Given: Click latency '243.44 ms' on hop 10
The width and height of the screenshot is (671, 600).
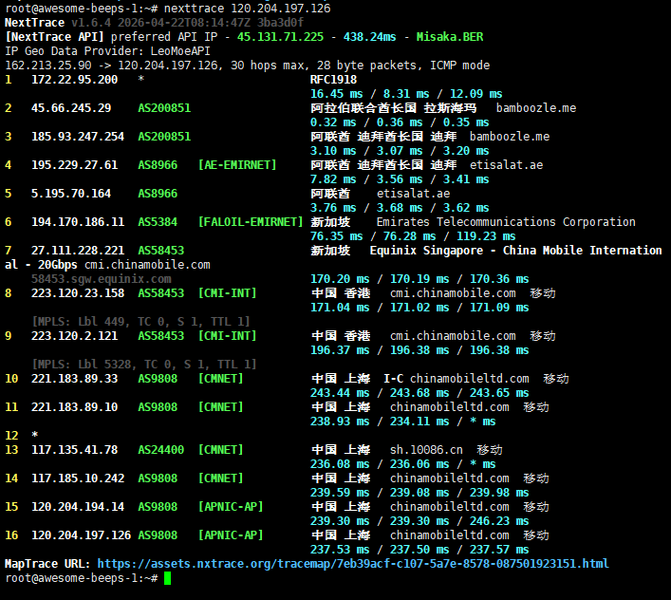Looking at the screenshot, I should (x=340, y=393).
